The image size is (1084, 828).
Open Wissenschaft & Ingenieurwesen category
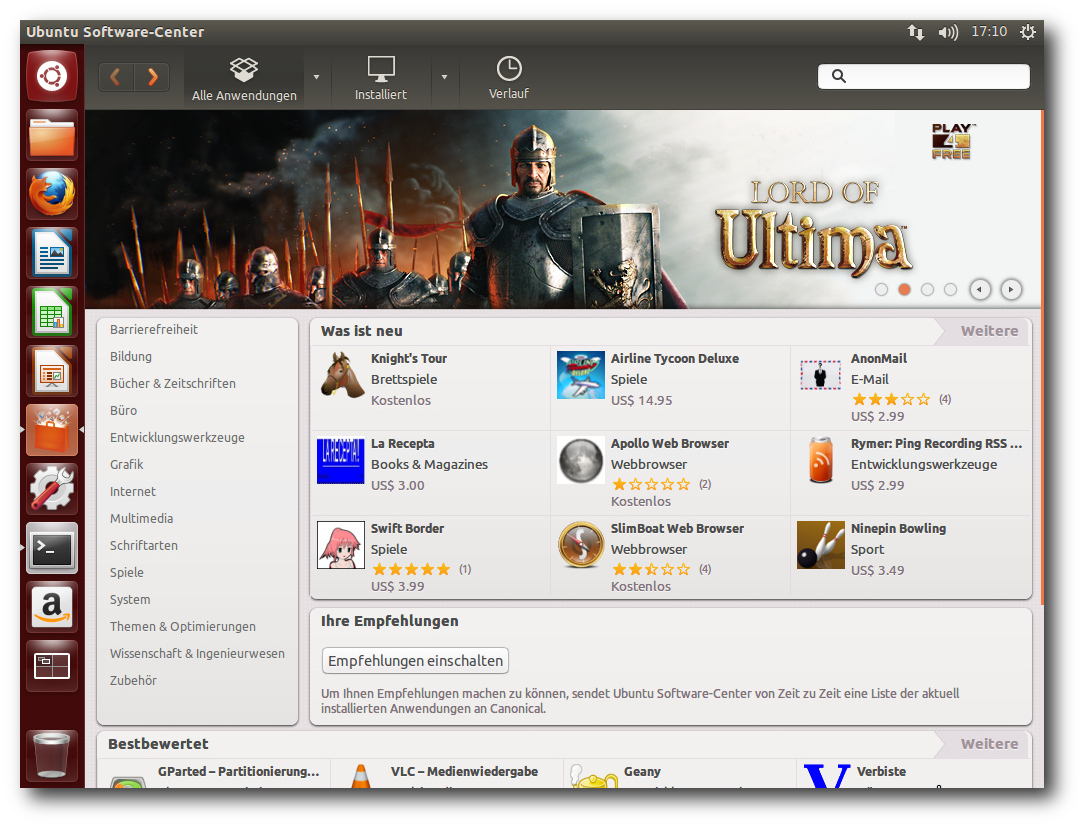point(197,653)
